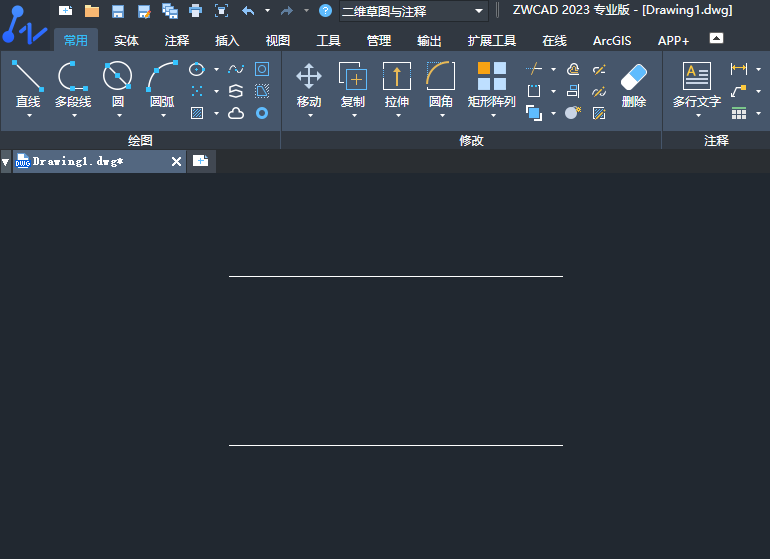The image size is (770, 559).
Task: Click the edit hatch icon
Action: click(599, 113)
